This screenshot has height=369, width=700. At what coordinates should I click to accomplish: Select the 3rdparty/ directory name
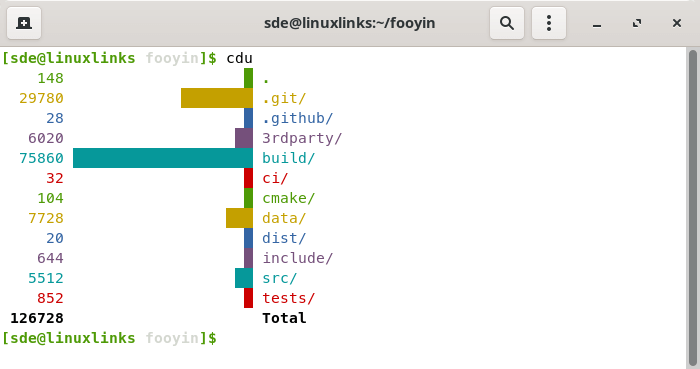click(302, 138)
